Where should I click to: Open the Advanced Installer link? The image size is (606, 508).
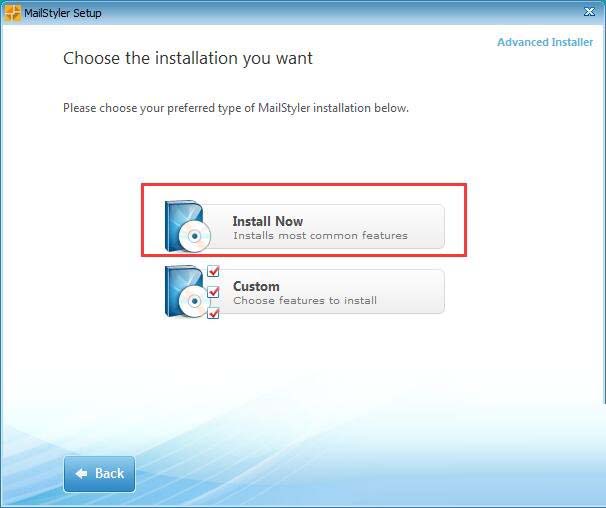(544, 42)
